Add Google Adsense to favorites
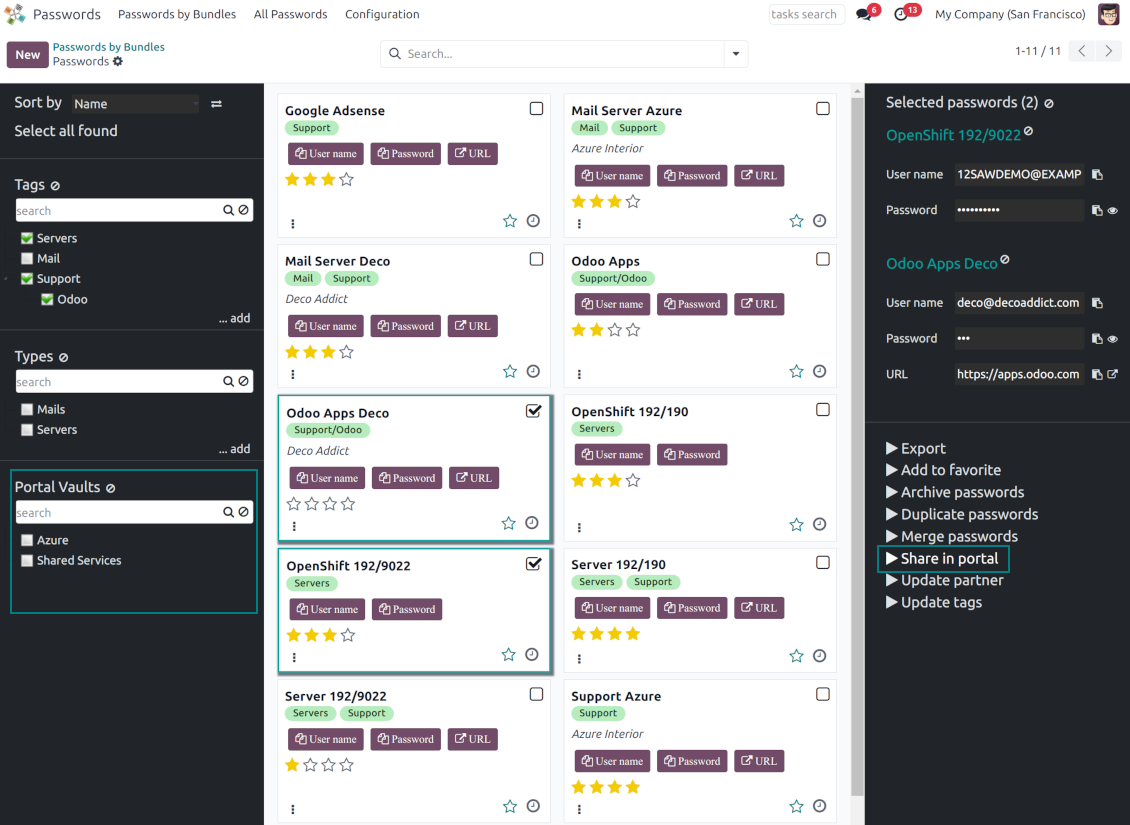Viewport: 1130px width, 825px height. [x=510, y=221]
